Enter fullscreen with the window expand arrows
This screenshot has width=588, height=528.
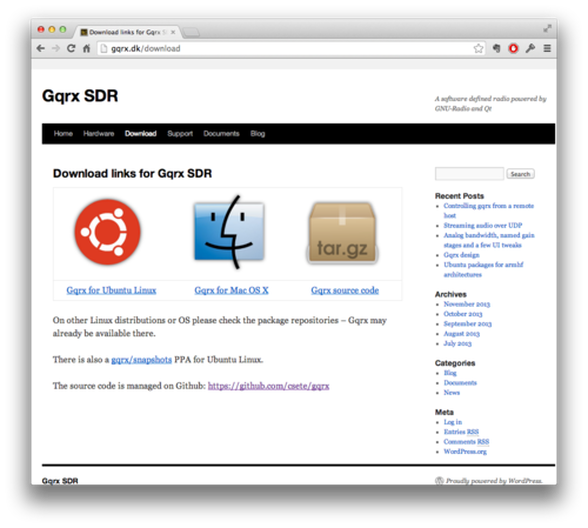point(547,28)
